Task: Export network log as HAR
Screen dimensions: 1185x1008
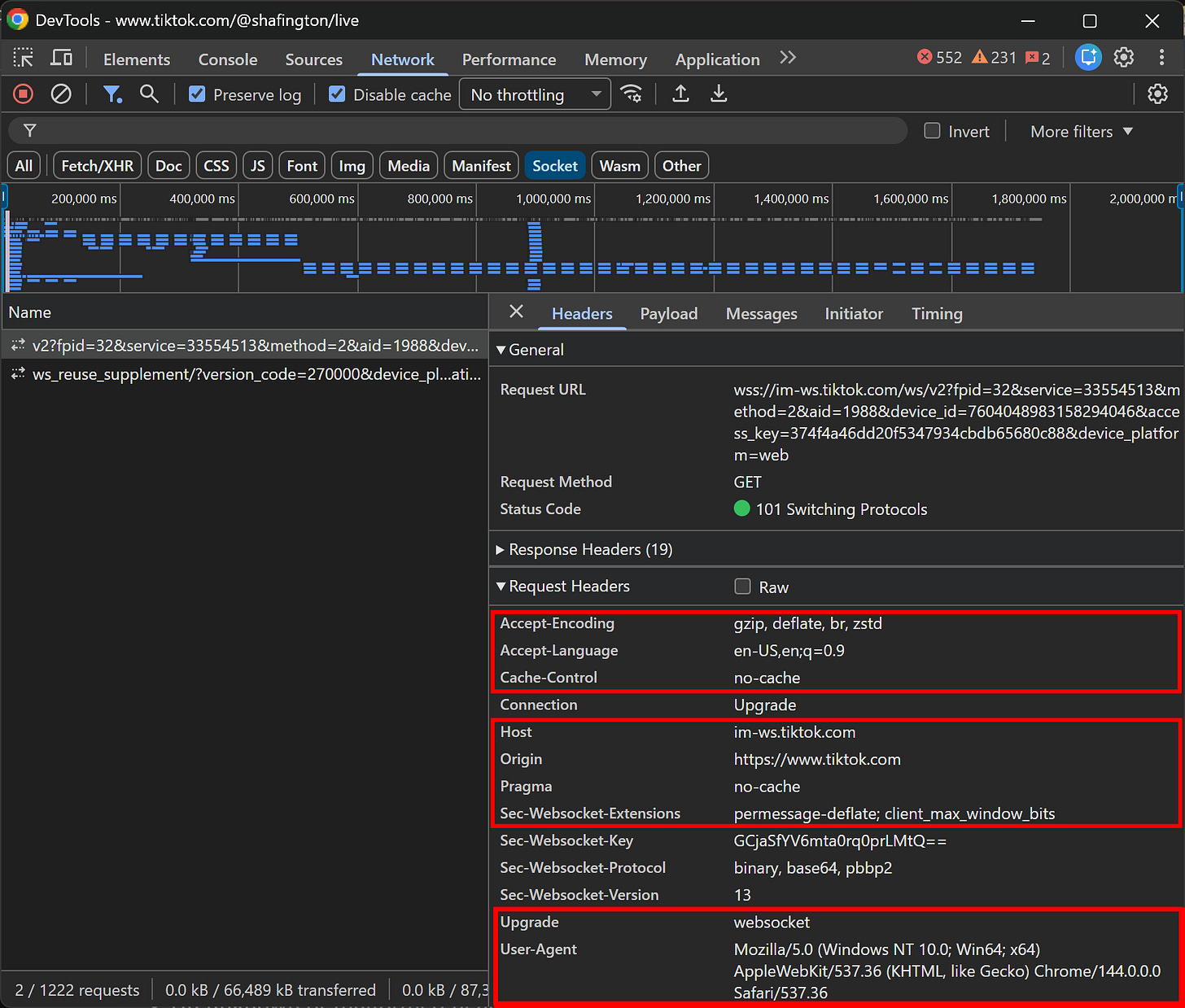Action: (x=719, y=94)
